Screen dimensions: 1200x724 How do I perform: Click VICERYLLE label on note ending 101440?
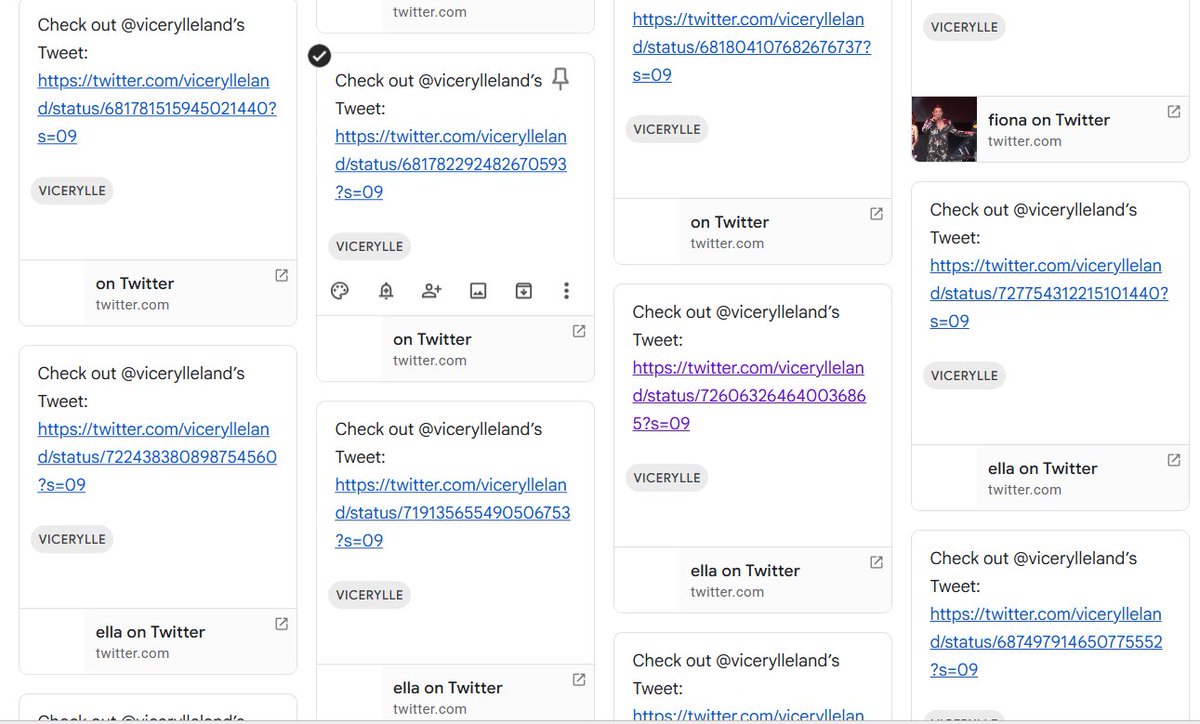click(964, 376)
